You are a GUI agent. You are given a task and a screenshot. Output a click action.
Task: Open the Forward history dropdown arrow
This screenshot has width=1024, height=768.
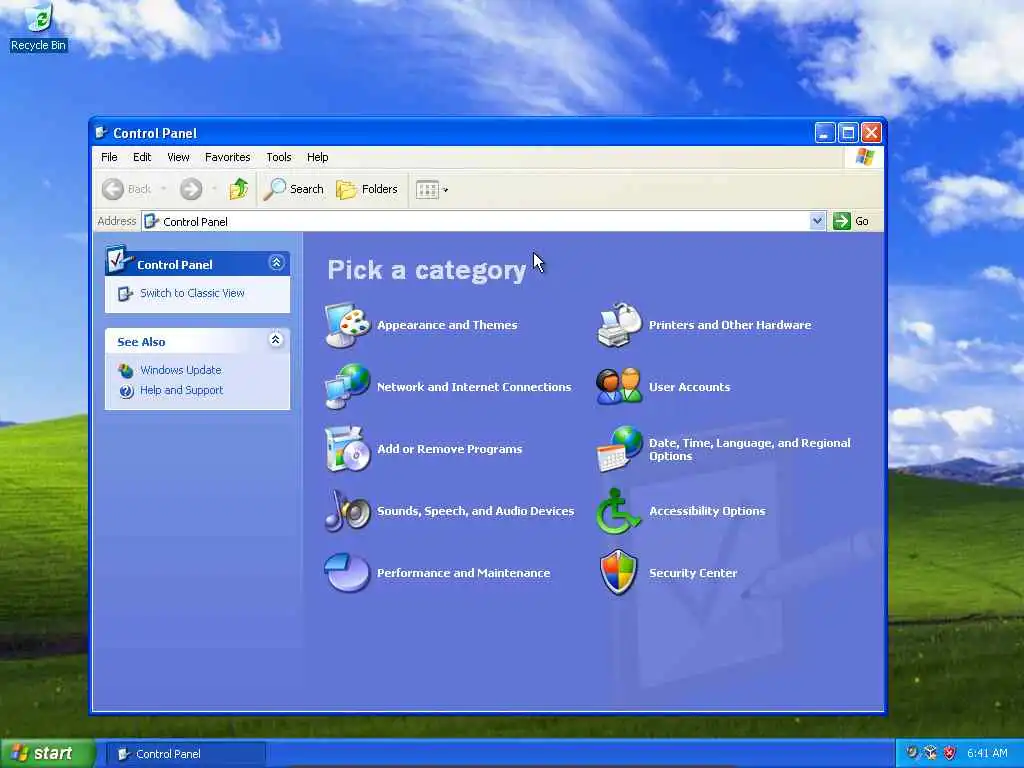coord(214,189)
